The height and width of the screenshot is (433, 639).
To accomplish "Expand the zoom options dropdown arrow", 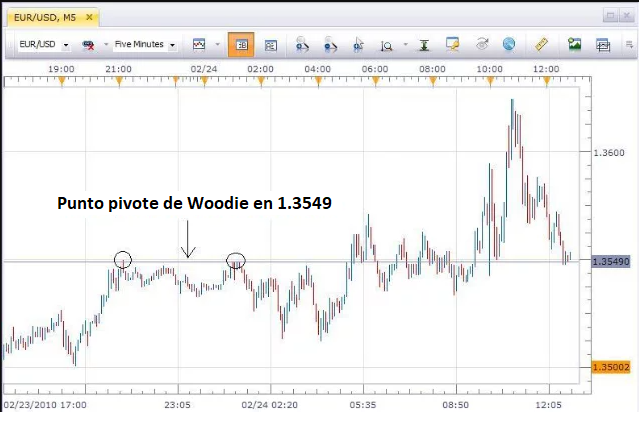I will (405, 44).
